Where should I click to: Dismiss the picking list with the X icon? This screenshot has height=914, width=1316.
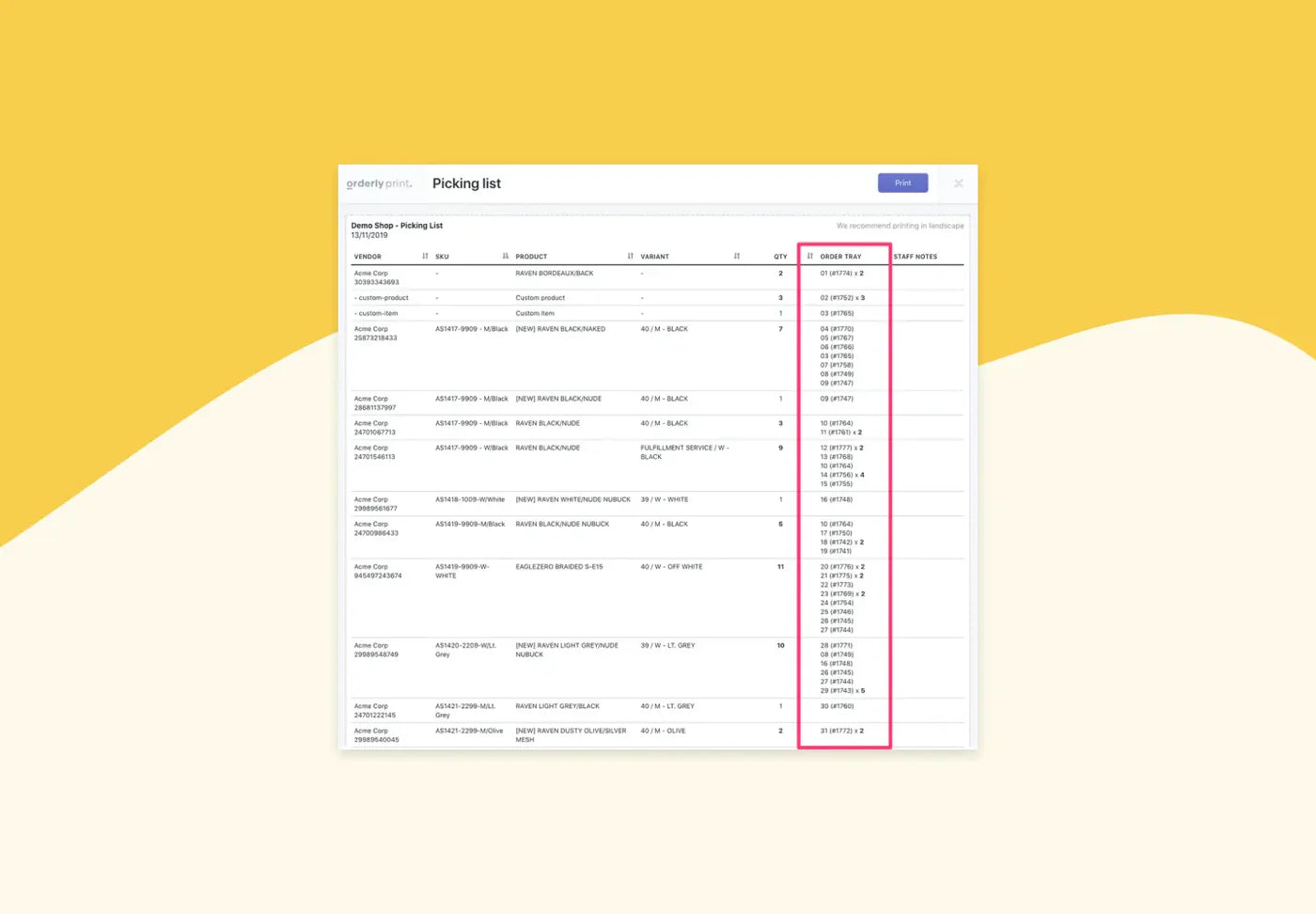tap(958, 183)
